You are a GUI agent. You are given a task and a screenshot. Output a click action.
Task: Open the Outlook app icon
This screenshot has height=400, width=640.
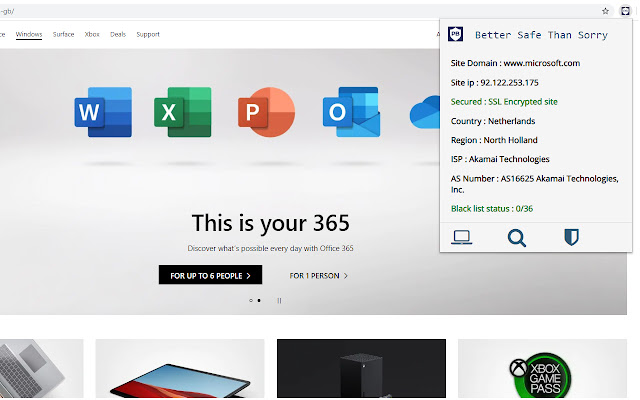click(x=351, y=112)
